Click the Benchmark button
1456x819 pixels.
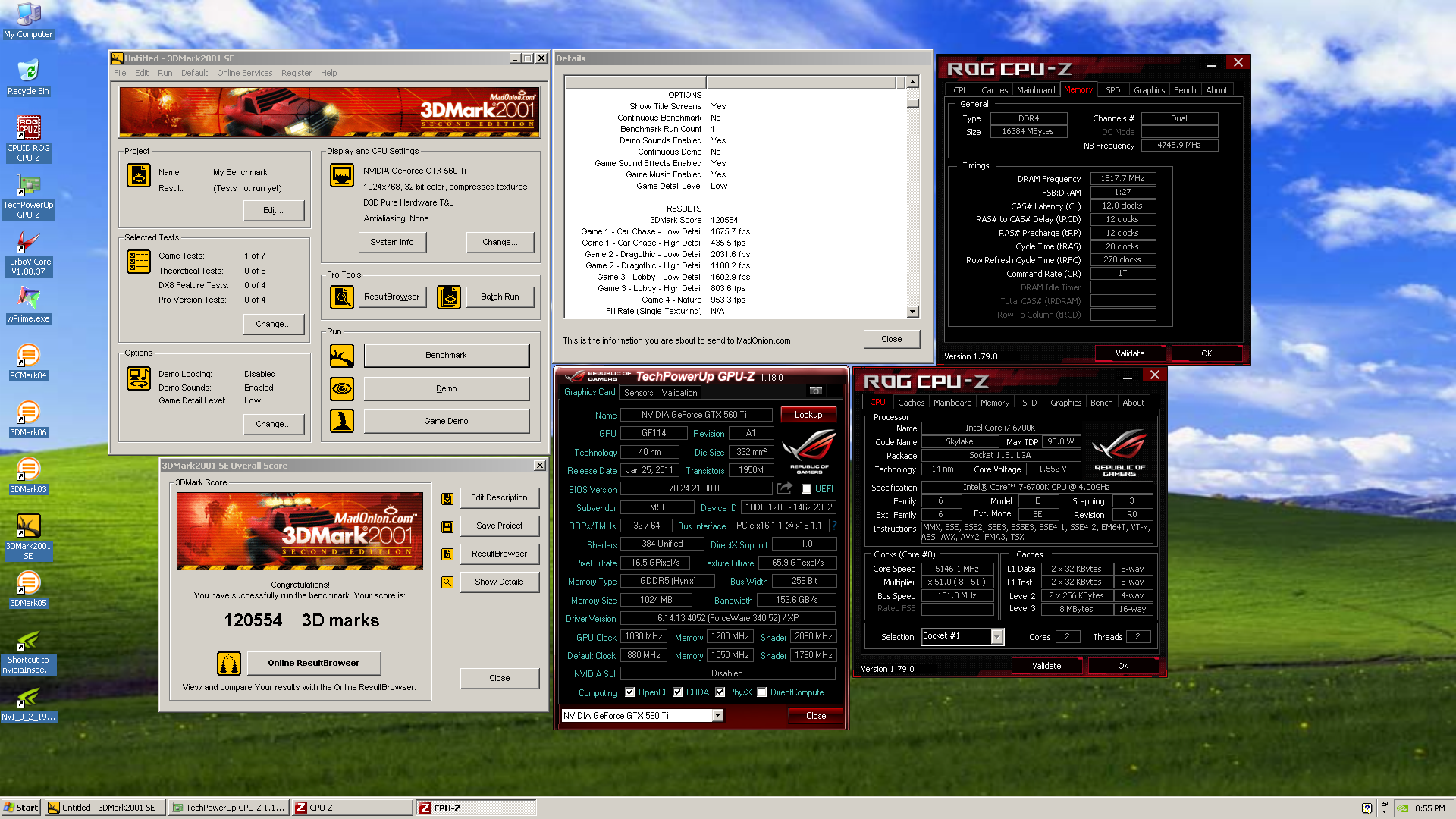(446, 355)
